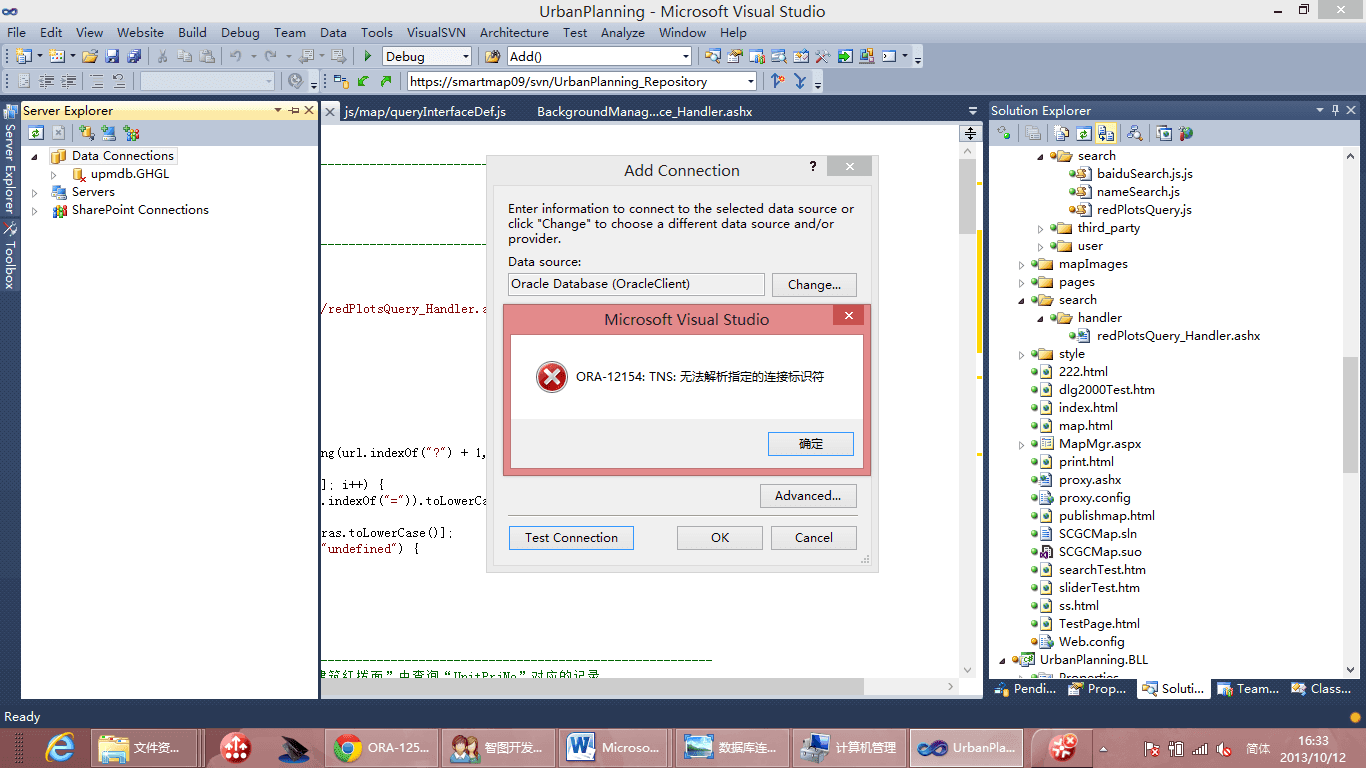Click the VisualSVN Branch icon
The image size is (1366, 768).
(778, 81)
